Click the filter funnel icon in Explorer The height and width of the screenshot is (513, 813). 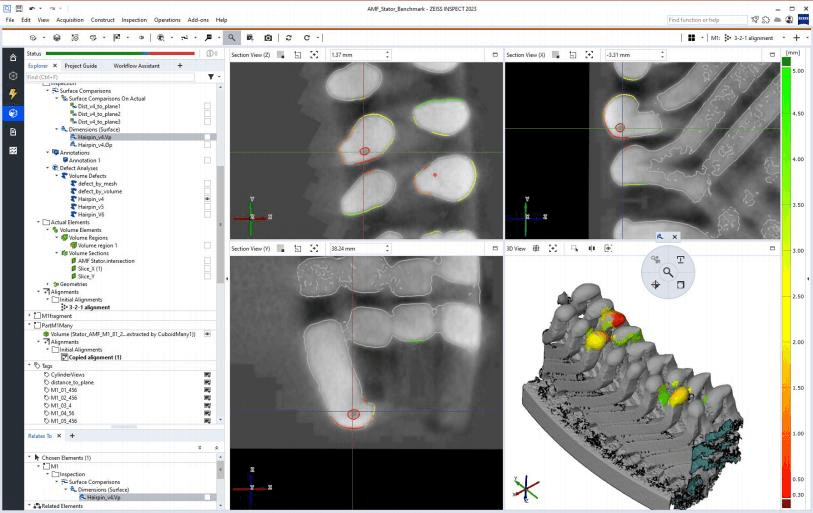pos(211,76)
